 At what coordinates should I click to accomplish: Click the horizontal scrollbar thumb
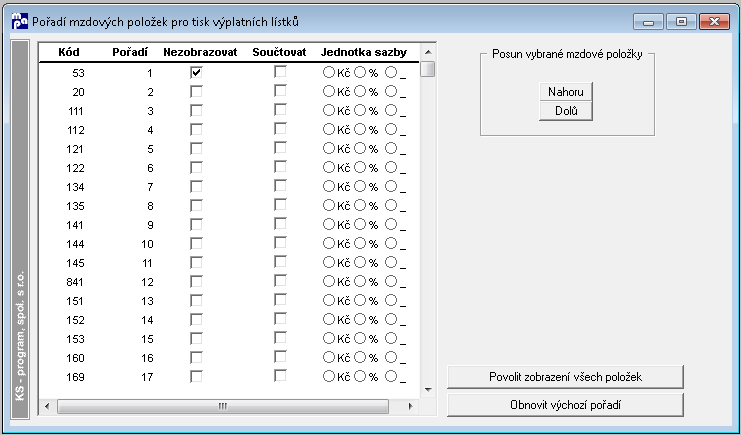coord(223,406)
